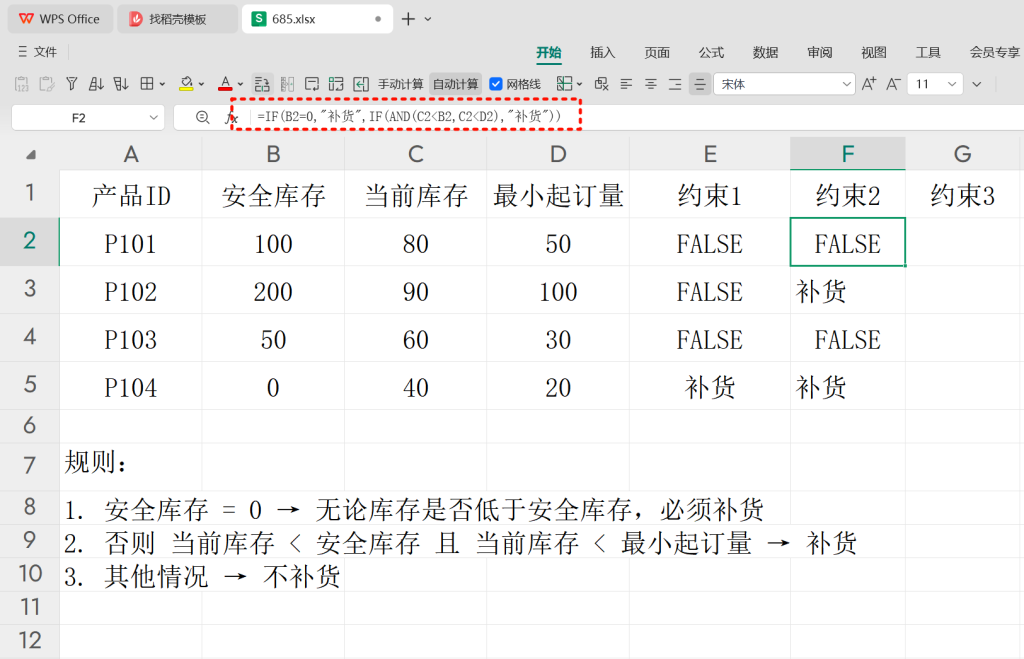The height and width of the screenshot is (659, 1024).
Task: Click the 自动计算 auto calculation button
Action: [455, 84]
